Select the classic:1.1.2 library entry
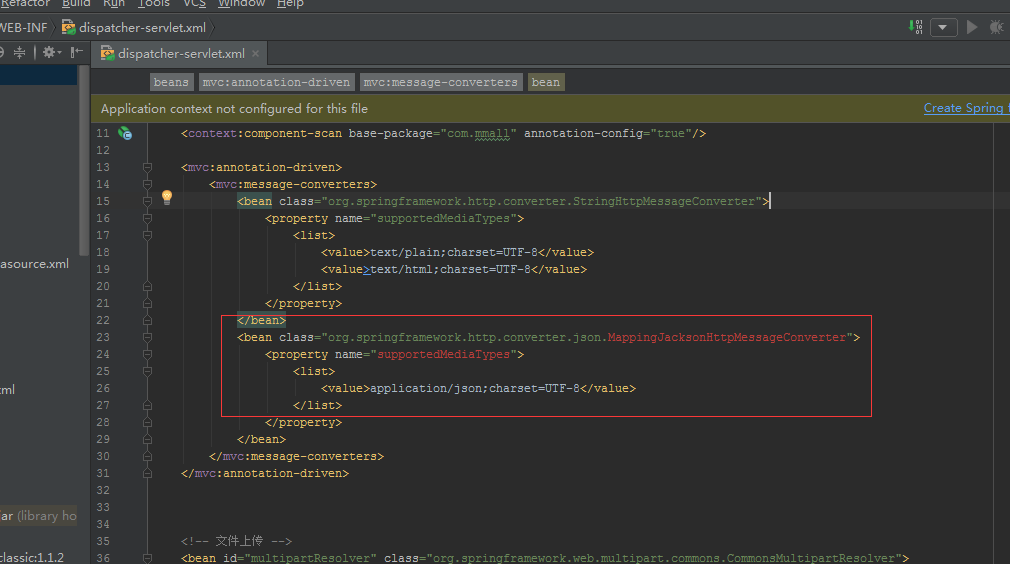 pos(32,558)
